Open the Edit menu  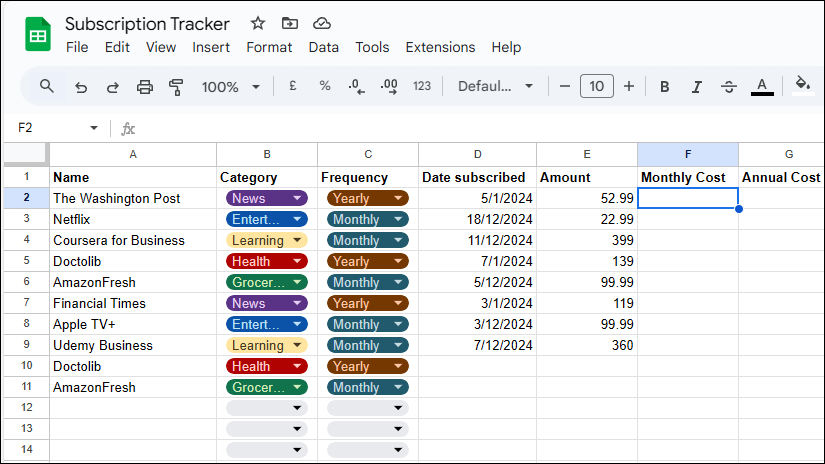click(117, 47)
